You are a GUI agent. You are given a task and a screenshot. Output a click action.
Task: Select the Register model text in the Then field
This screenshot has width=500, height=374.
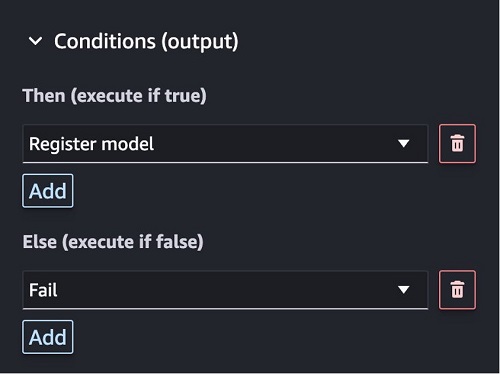(91, 144)
